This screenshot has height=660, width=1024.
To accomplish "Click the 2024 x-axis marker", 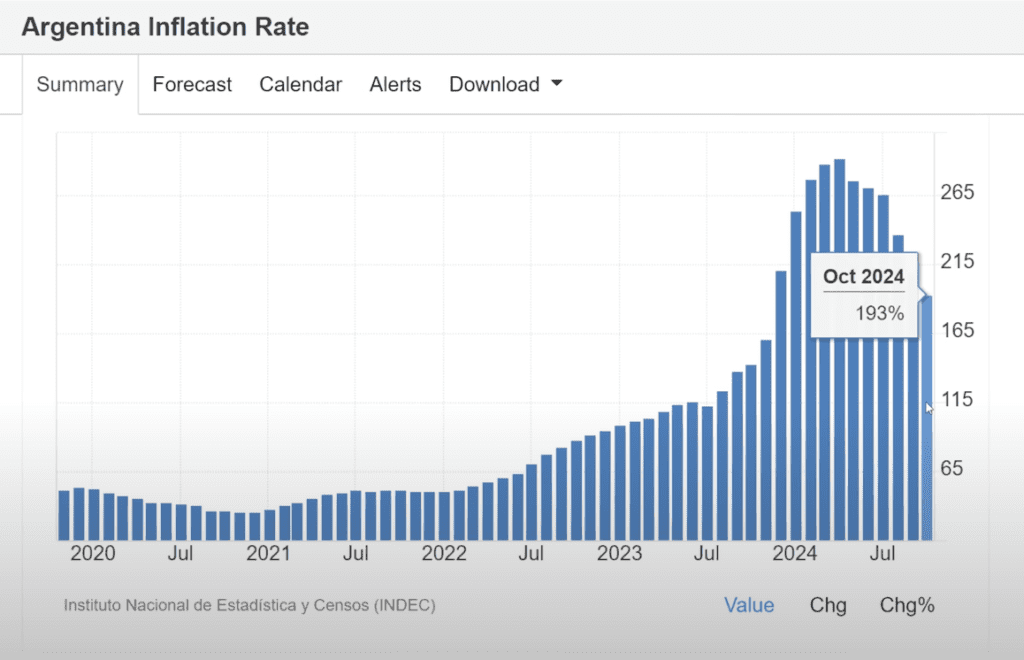I will (x=796, y=553).
